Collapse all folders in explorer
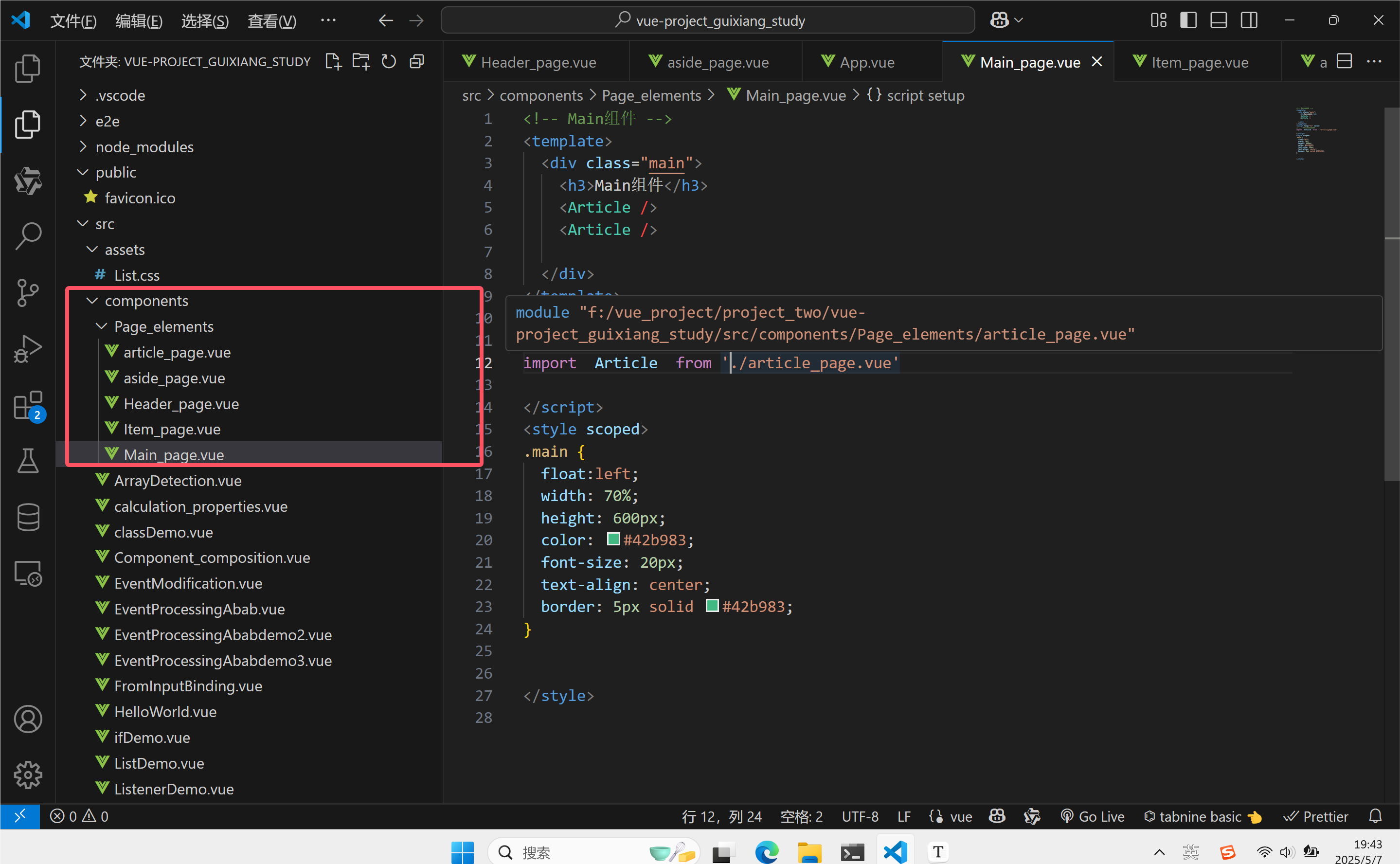 (x=417, y=61)
